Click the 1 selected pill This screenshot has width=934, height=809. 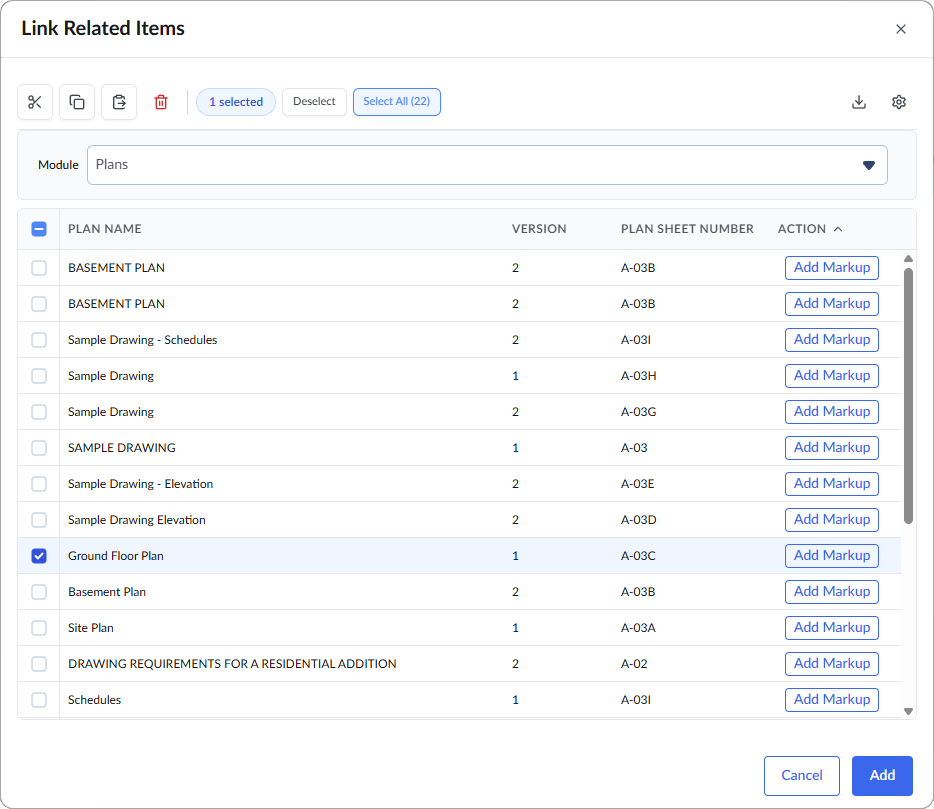coord(236,102)
